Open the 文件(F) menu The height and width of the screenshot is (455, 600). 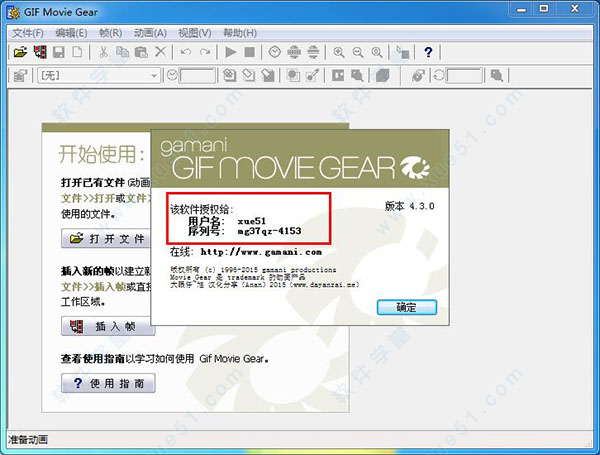[28, 33]
